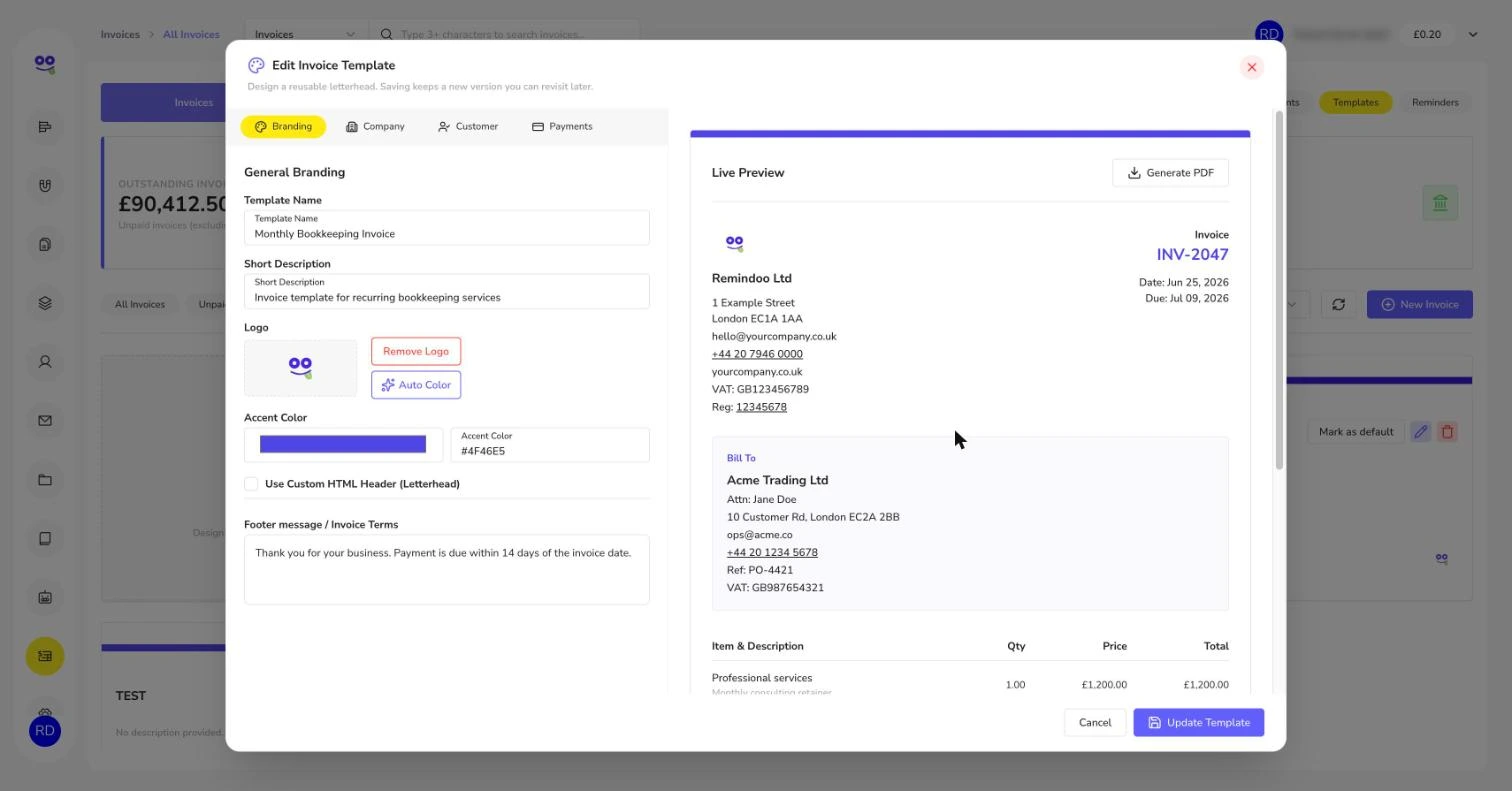The image size is (1512, 791).
Task: Open the Payments tab
Action: (562, 127)
